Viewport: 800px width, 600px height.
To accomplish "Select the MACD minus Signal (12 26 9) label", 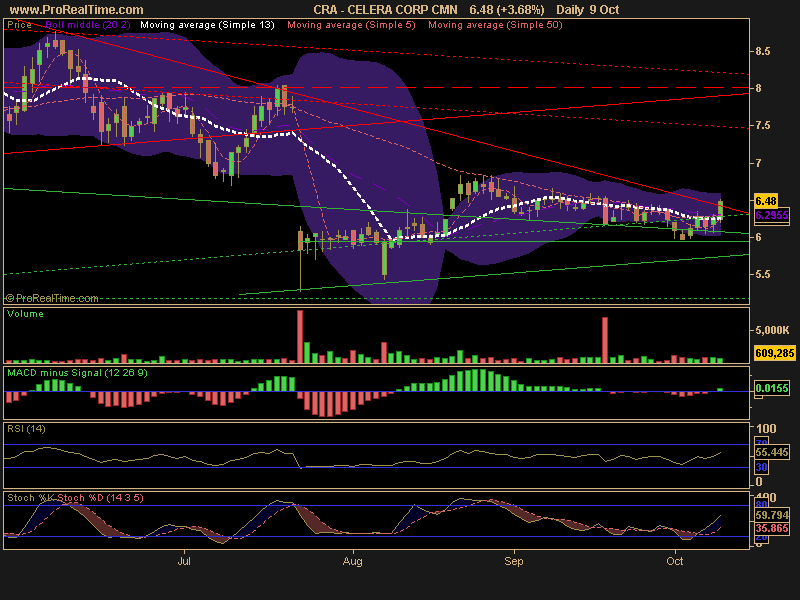I will coord(77,373).
